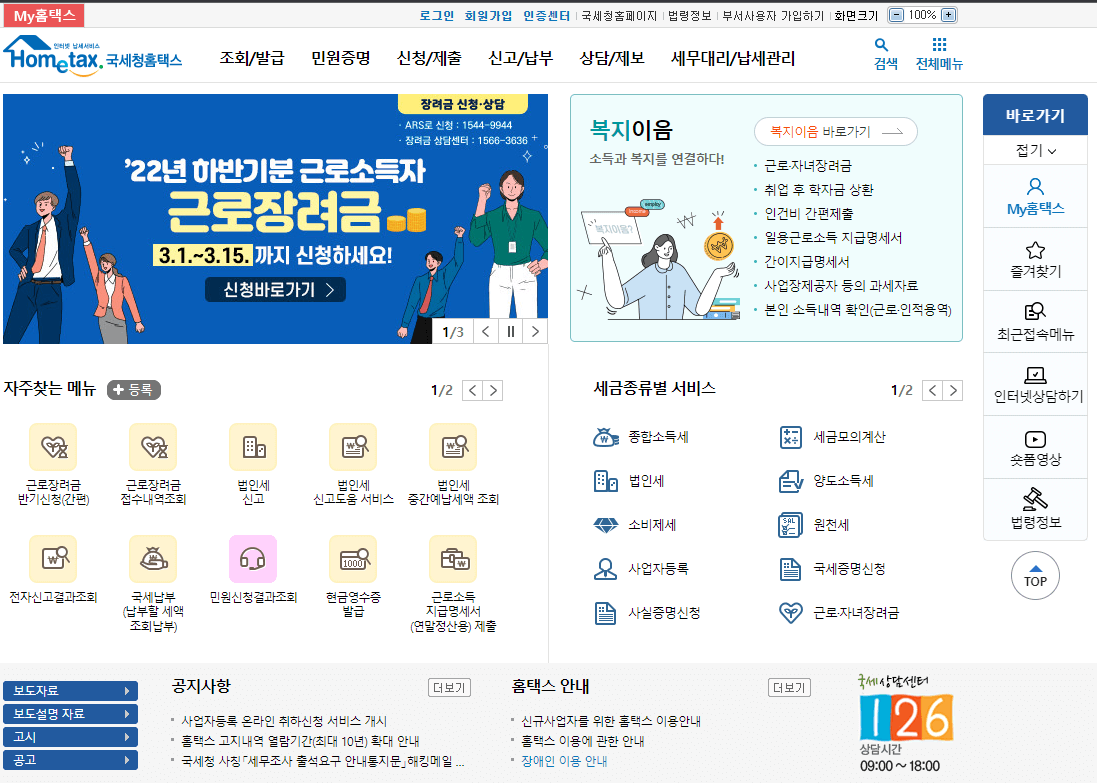Expand the 보도자료 item
The height and width of the screenshot is (783, 1097).
[x=71, y=691]
